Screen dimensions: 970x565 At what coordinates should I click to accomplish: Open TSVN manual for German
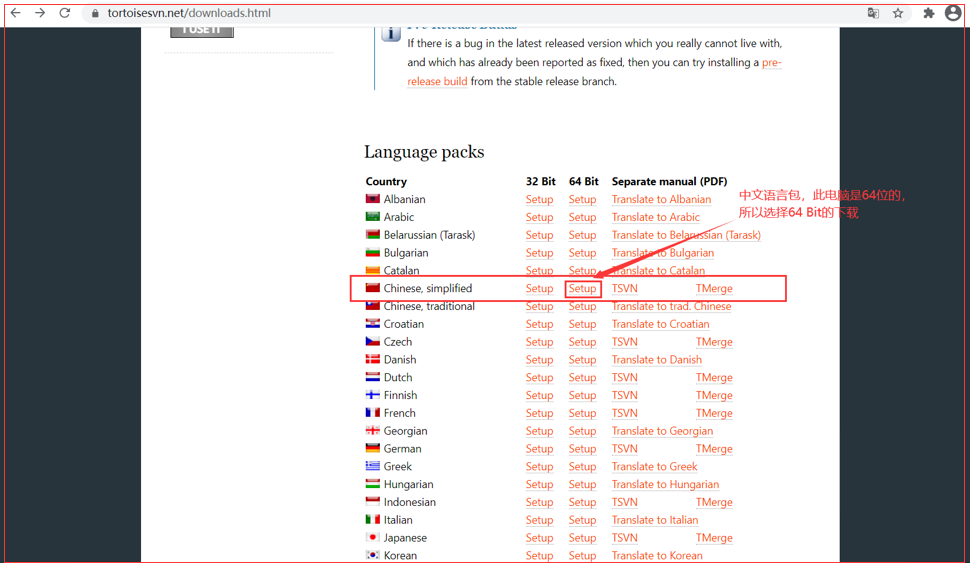pos(624,449)
